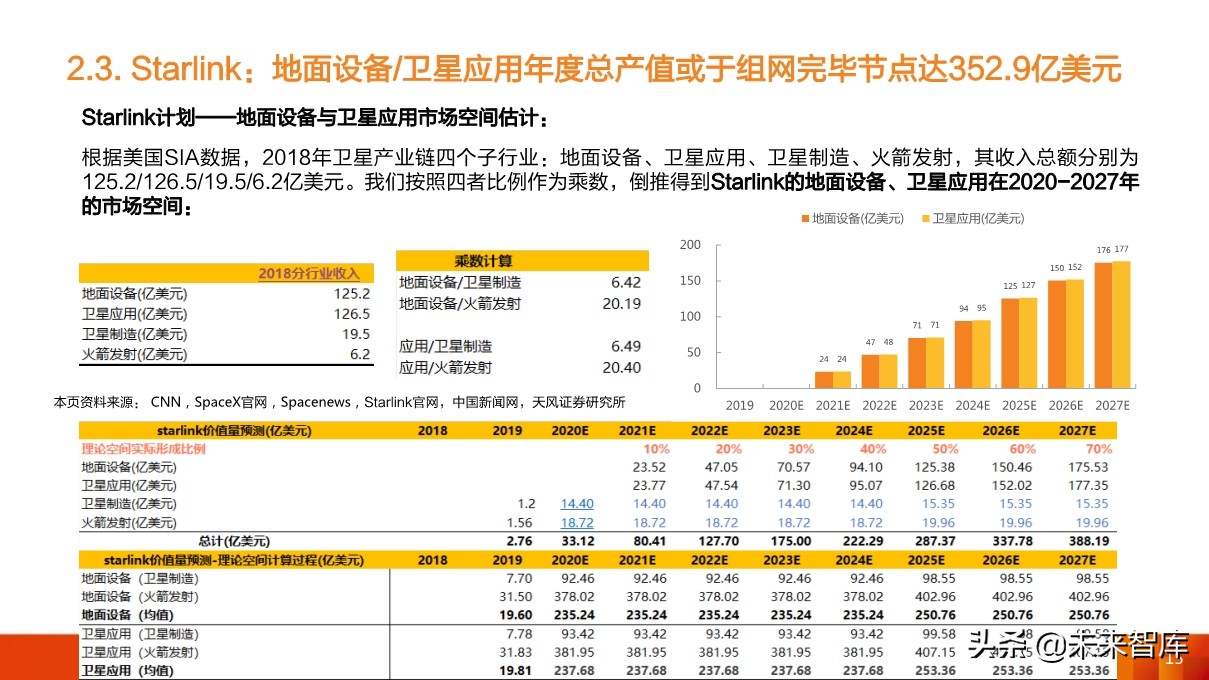Select 31.50 in 地面设备 (火箭发射) row
Viewport: 1209px width, 680px height.
(516, 597)
